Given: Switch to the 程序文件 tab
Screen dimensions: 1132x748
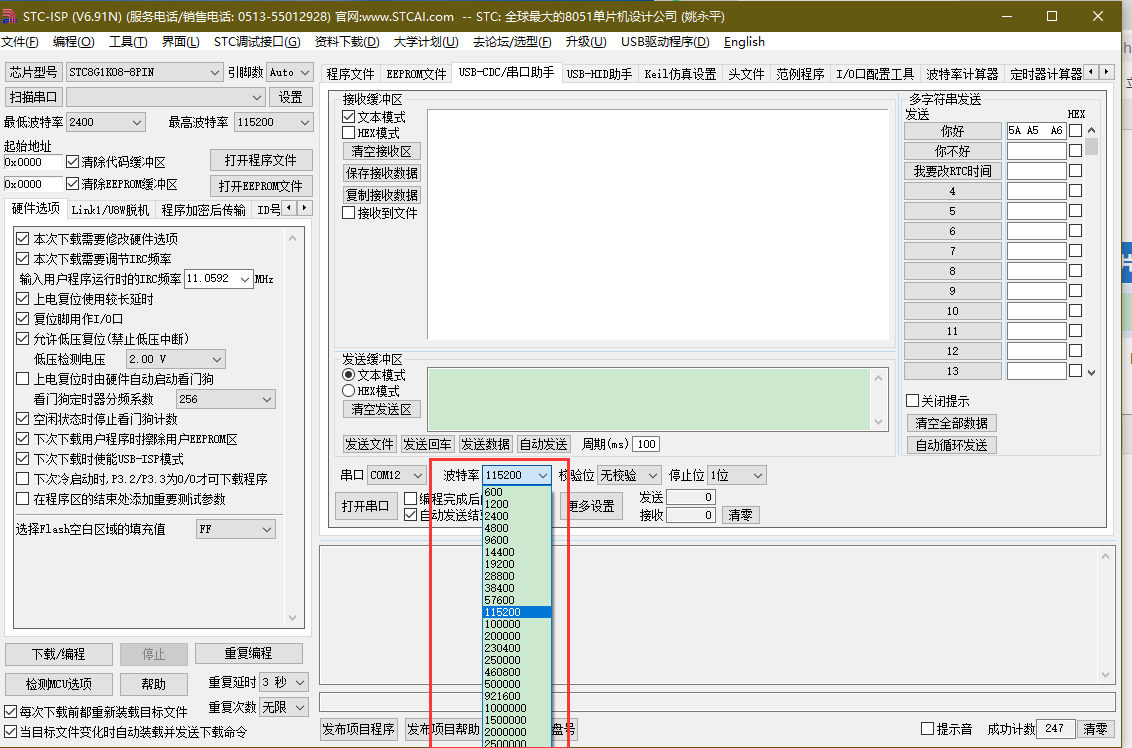Looking at the screenshot, I should pyautogui.click(x=350, y=74).
